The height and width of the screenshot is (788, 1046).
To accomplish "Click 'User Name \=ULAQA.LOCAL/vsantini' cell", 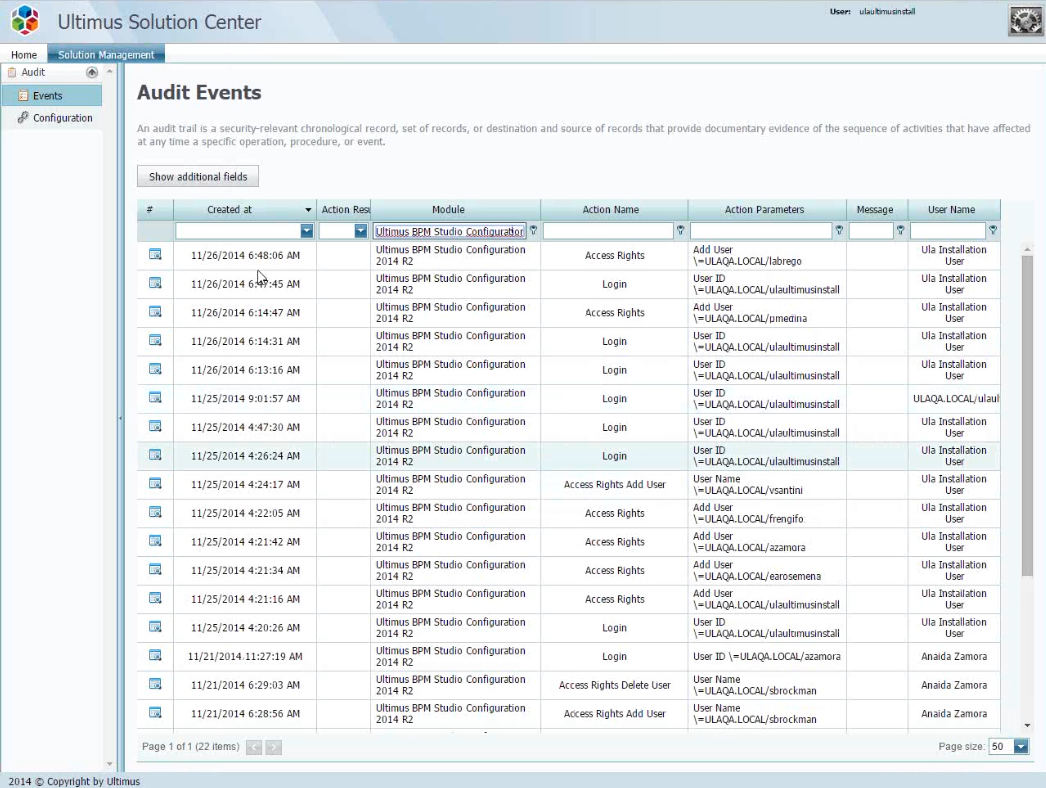I will click(767, 484).
